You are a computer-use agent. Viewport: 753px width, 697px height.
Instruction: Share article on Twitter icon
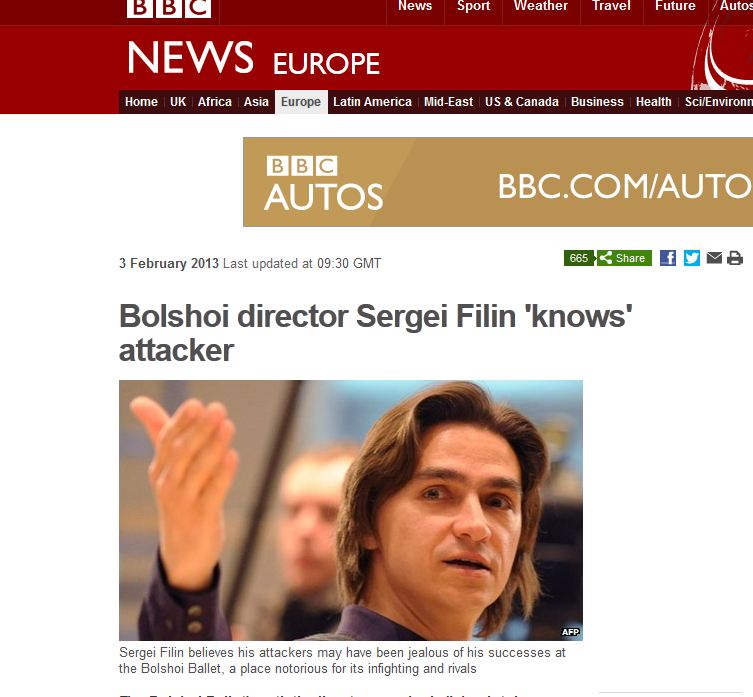pos(692,258)
